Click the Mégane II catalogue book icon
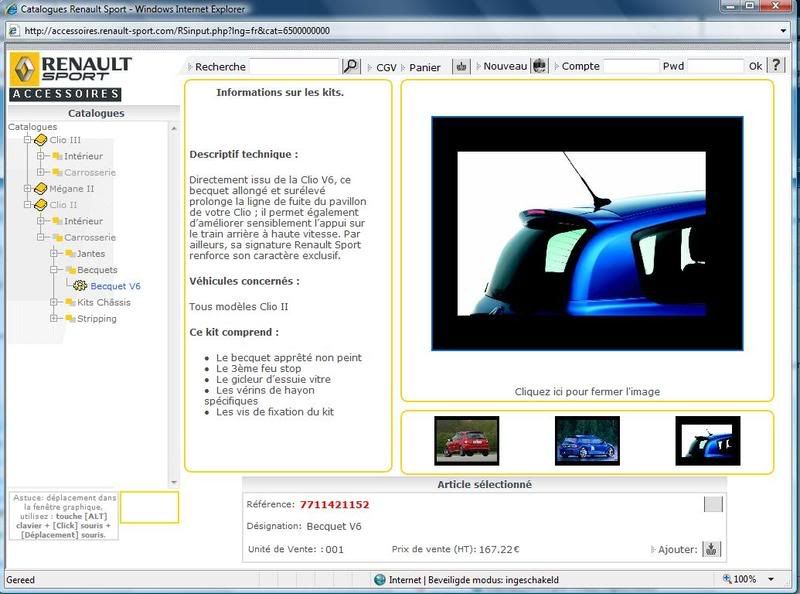This screenshot has height=594, width=800. click(x=40, y=189)
